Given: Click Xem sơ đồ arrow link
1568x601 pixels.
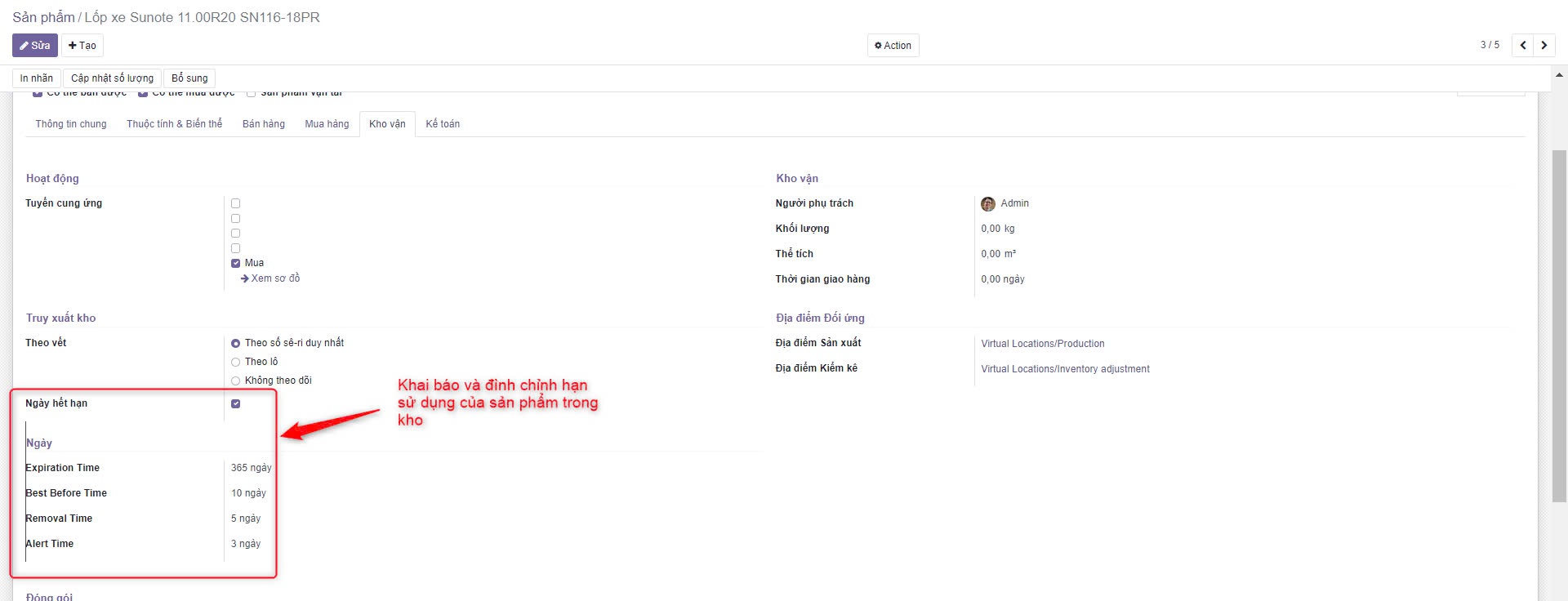Looking at the screenshot, I should click(x=270, y=278).
